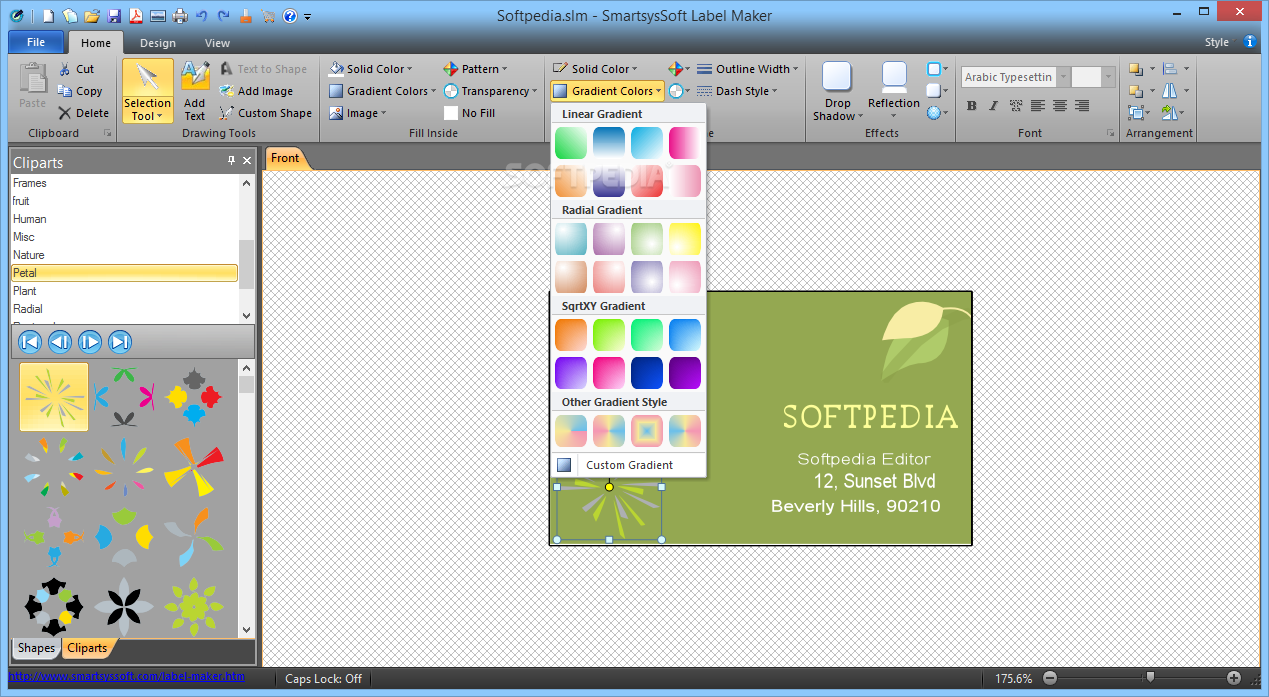Go to first clipart page
1269x697 pixels.
coord(30,342)
